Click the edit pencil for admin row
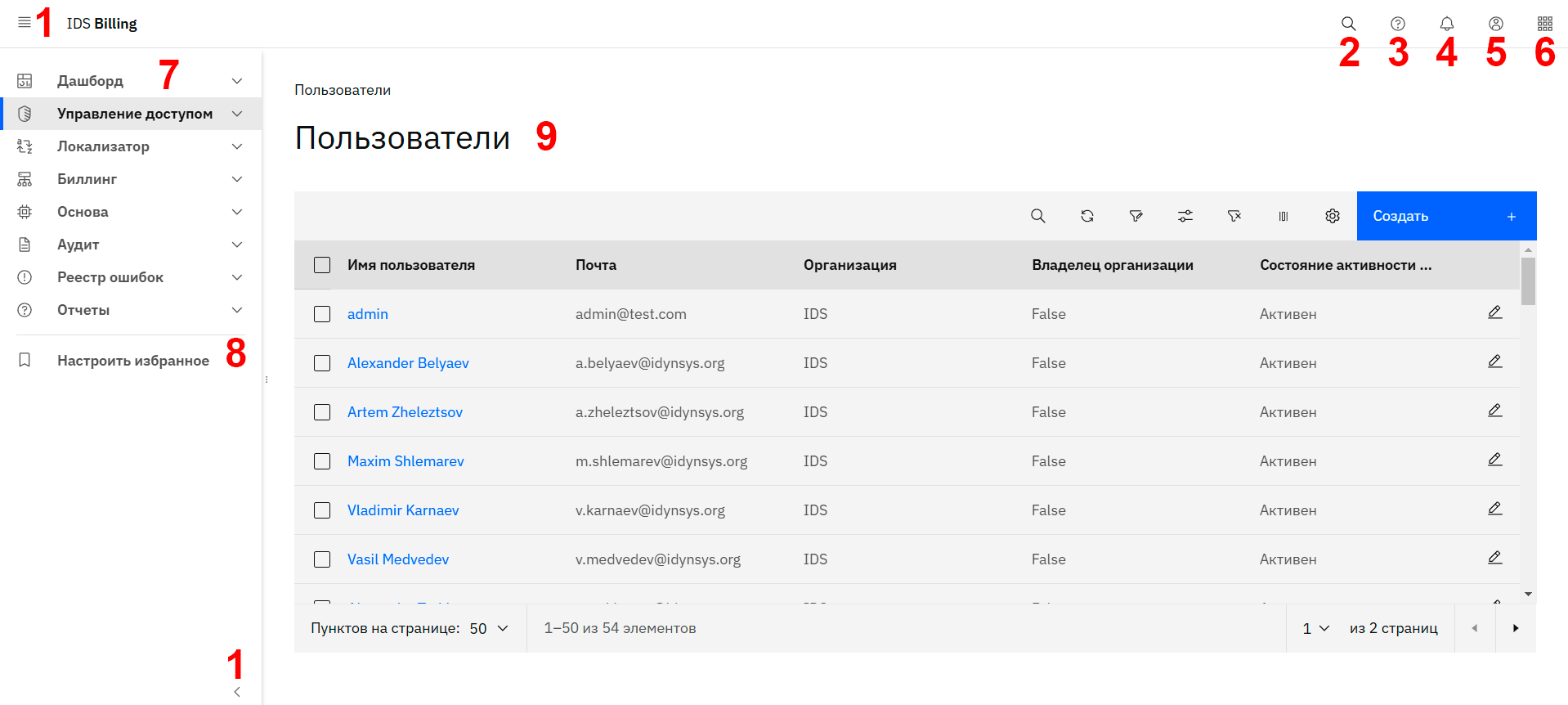 pyautogui.click(x=1494, y=312)
